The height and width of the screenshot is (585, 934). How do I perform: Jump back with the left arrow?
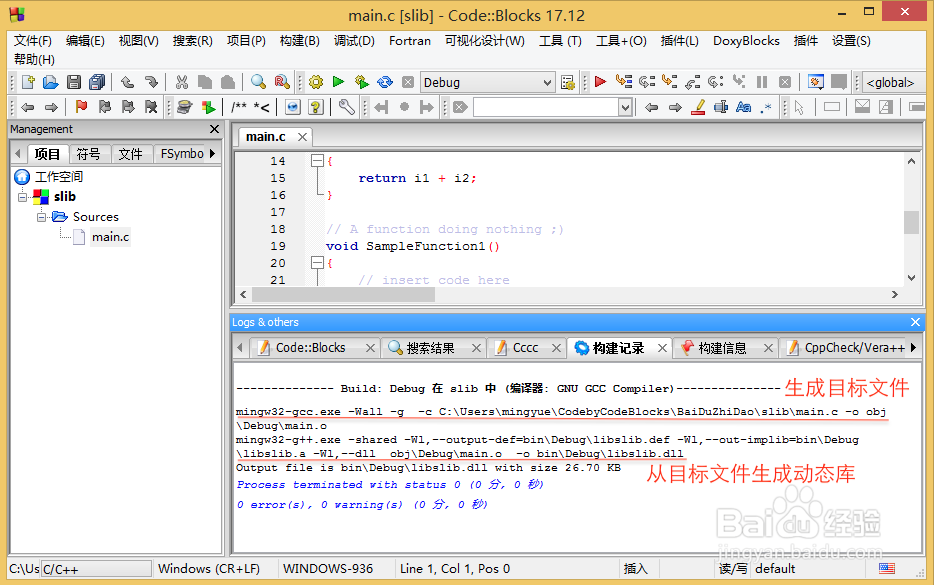tap(28, 107)
